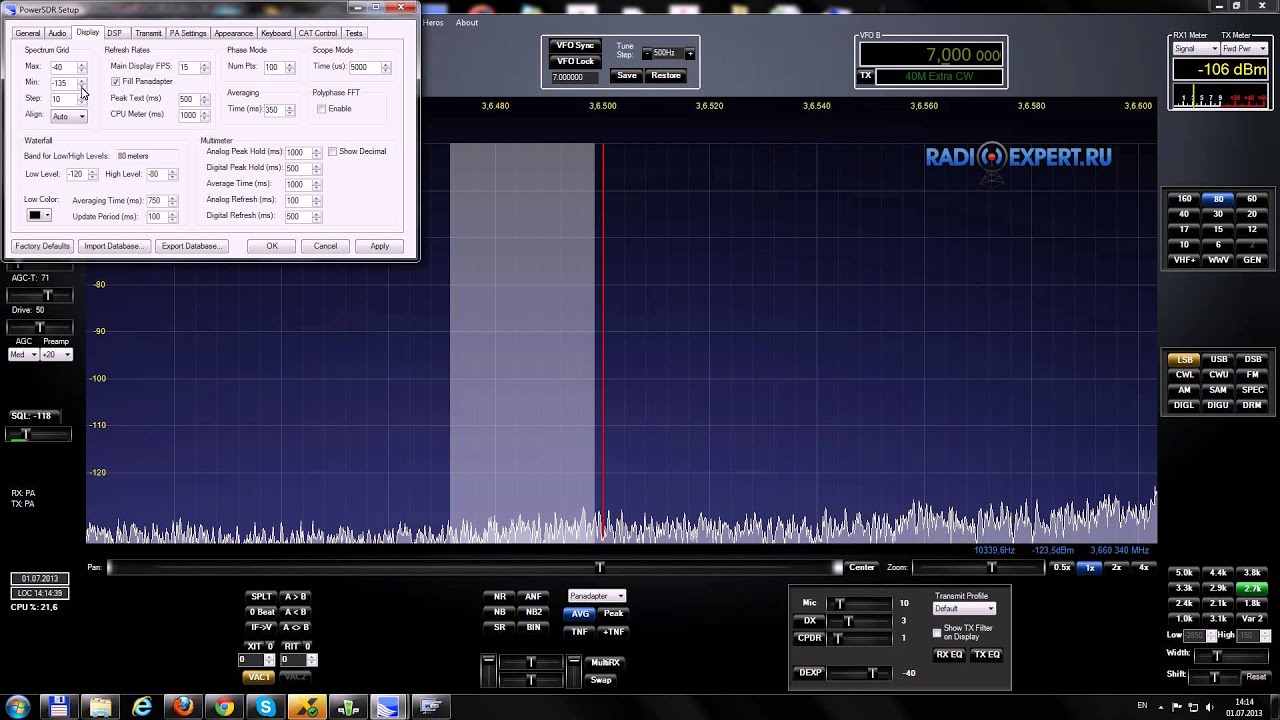Screen dimensions: 1280x720
Task: Switch to the DSP tab
Action: coord(114,33)
